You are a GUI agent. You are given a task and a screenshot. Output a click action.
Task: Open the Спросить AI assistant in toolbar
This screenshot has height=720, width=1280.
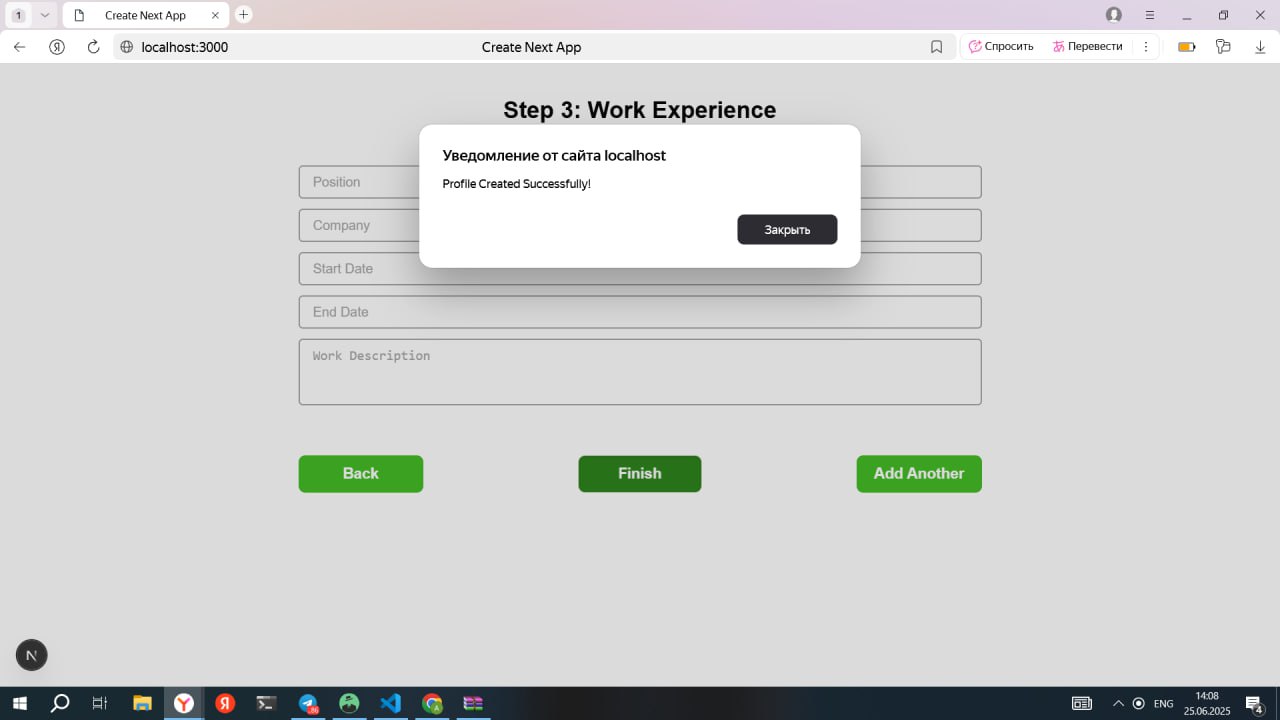tap(1001, 46)
